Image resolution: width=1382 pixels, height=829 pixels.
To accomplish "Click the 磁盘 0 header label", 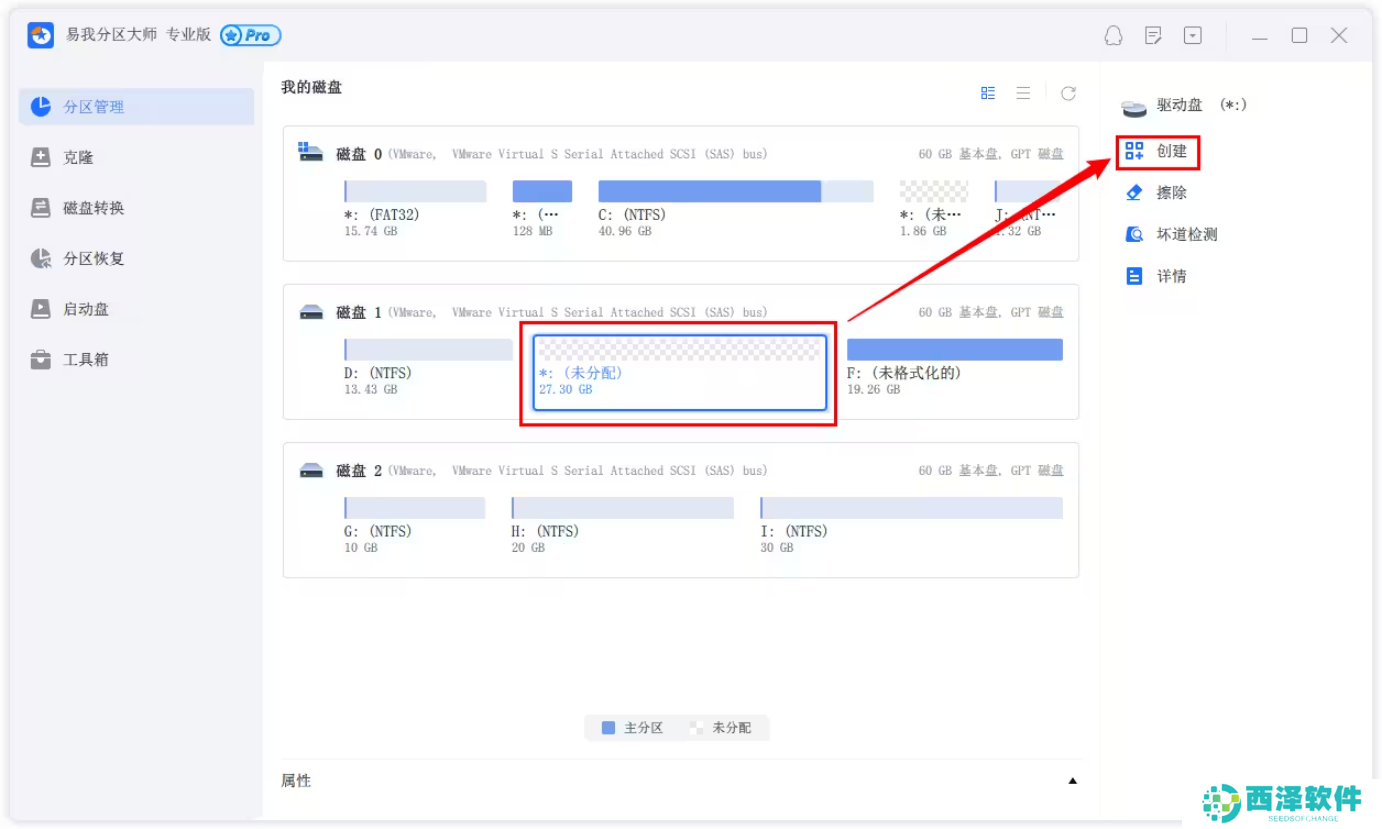I will [359, 154].
